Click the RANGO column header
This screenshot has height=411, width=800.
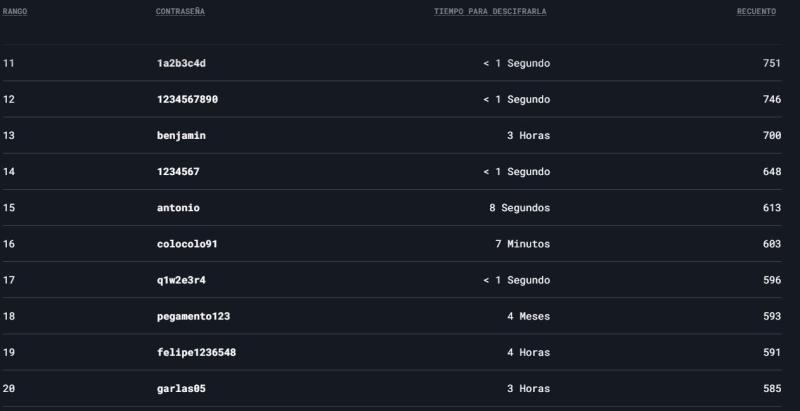tap(15, 11)
